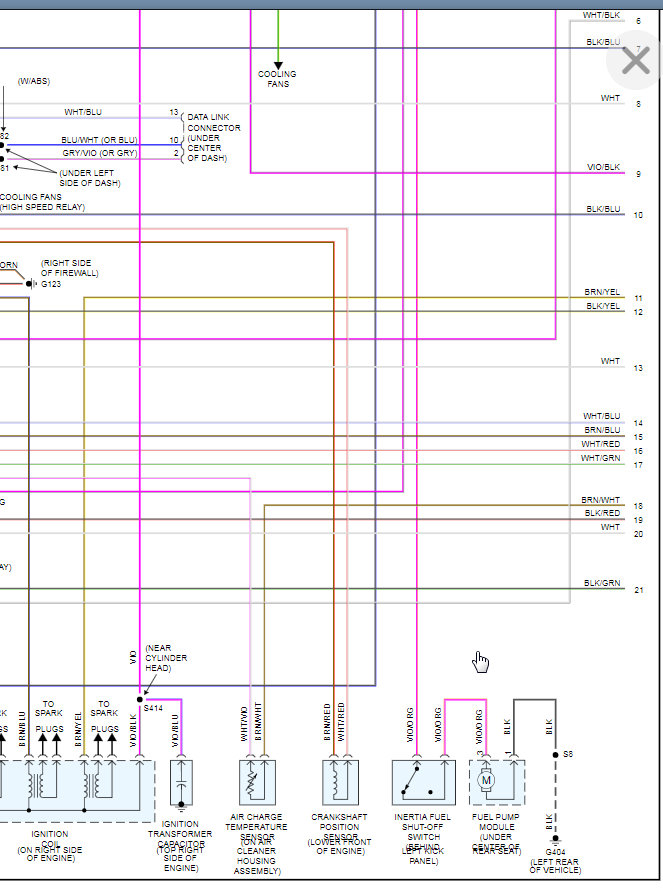The height and width of the screenshot is (888, 663).
Task: Select the (UNDER LEFT SIDE OF DASH) note
Action: pyautogui.click(x=89, y=178)
